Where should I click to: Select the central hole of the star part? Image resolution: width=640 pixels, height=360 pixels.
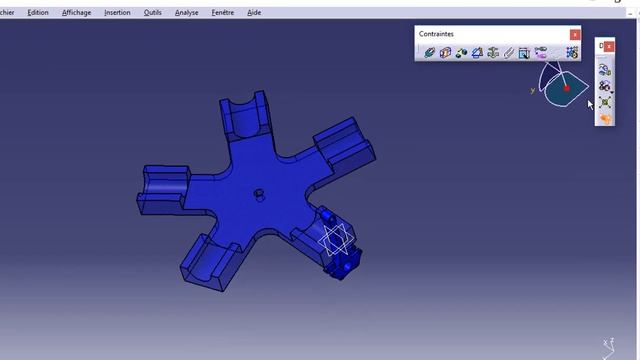(x=259, y=194)
